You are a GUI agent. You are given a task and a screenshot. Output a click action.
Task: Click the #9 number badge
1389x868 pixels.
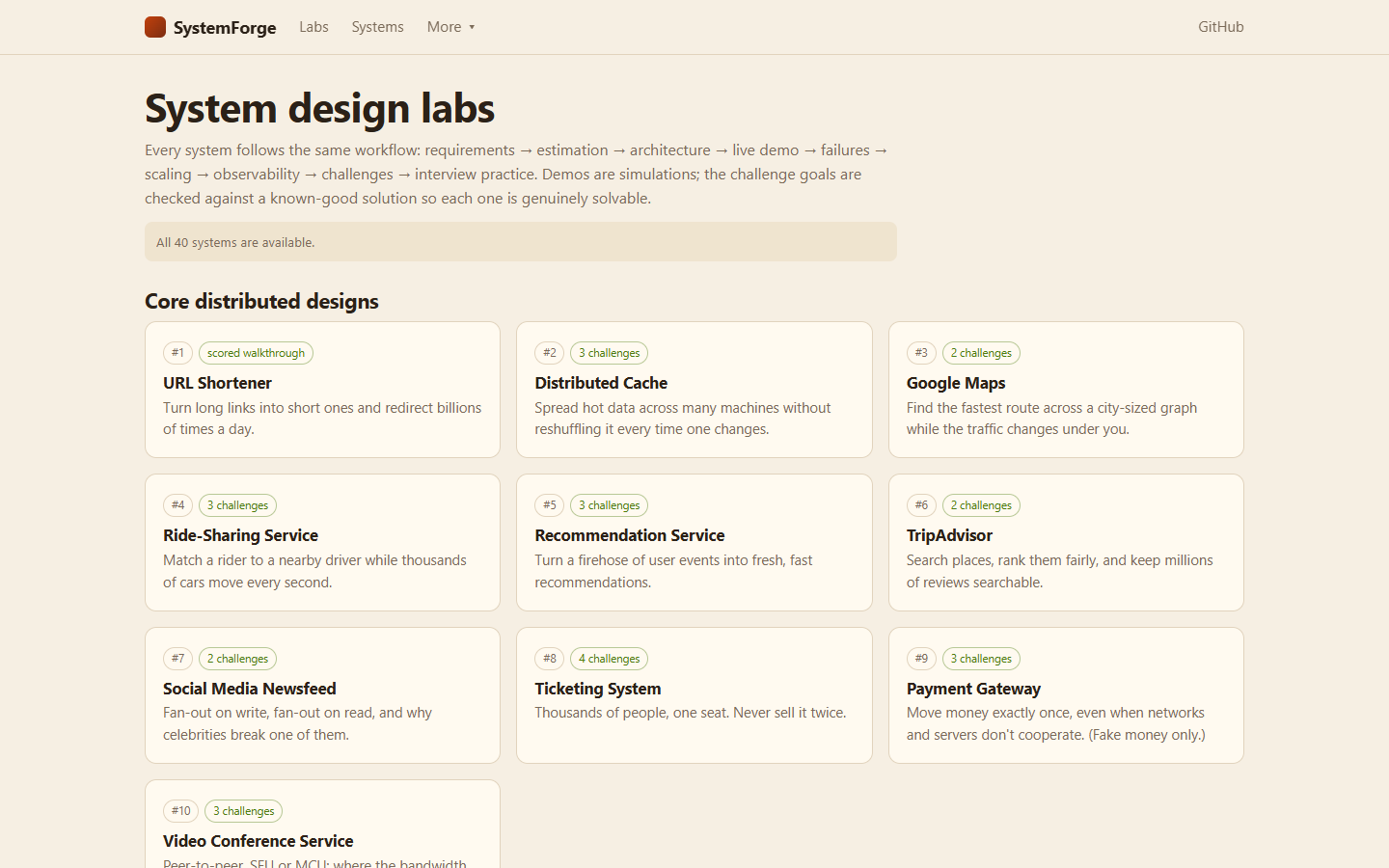tap(921, 659)
